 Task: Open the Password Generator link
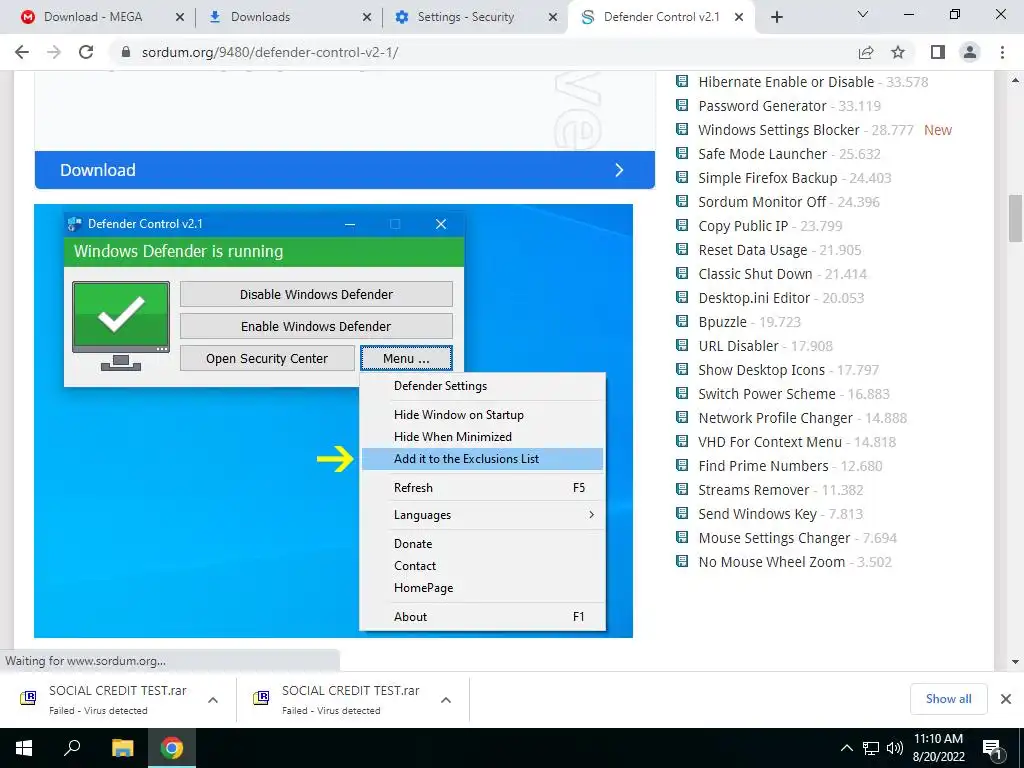point(762,106)
